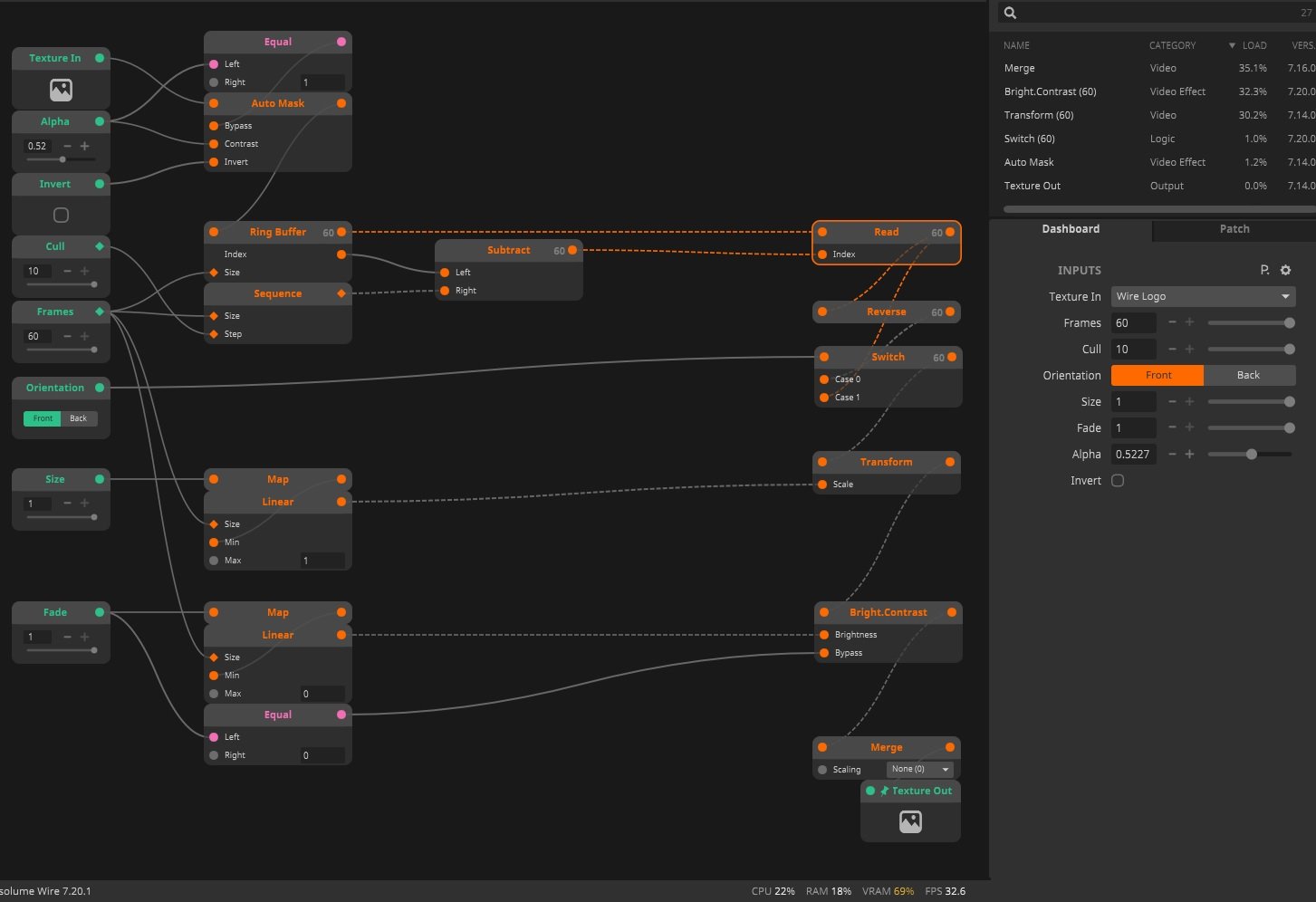Set dashboard Orientation to Back
Viewport: 1316px width, 902px height.
1248,375
